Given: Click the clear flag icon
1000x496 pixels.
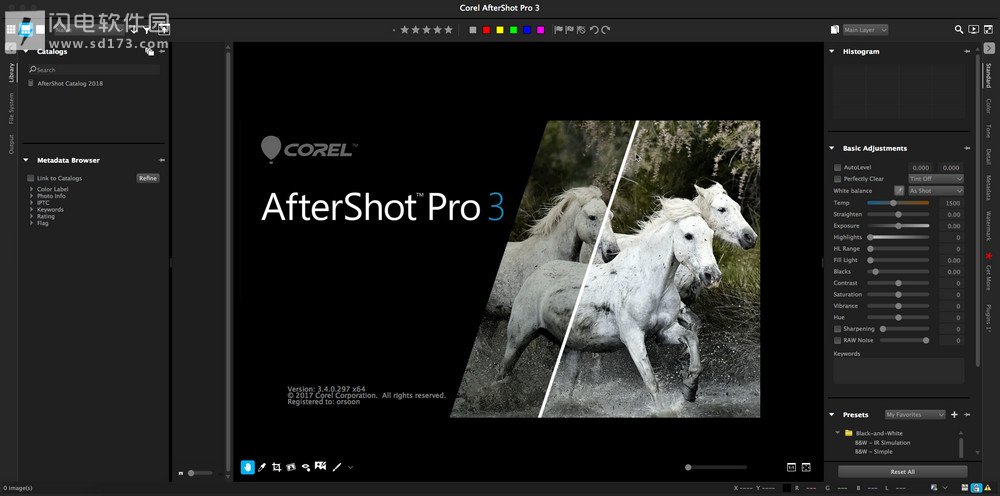Looking at the screenshot, I should pyautogui.click(x=581, y=30).
